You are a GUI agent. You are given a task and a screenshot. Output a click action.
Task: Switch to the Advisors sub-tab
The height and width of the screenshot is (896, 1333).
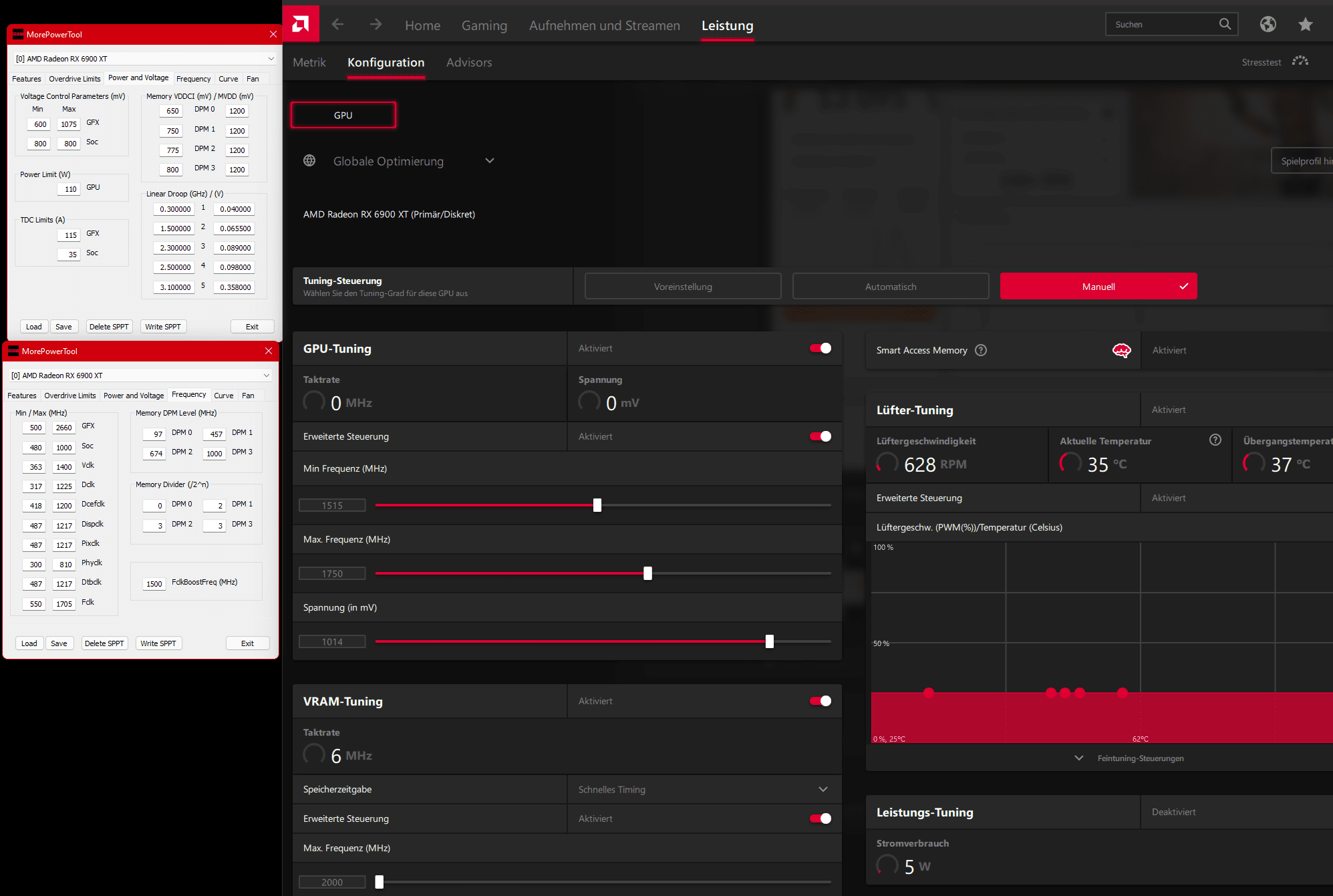point(469,62)
